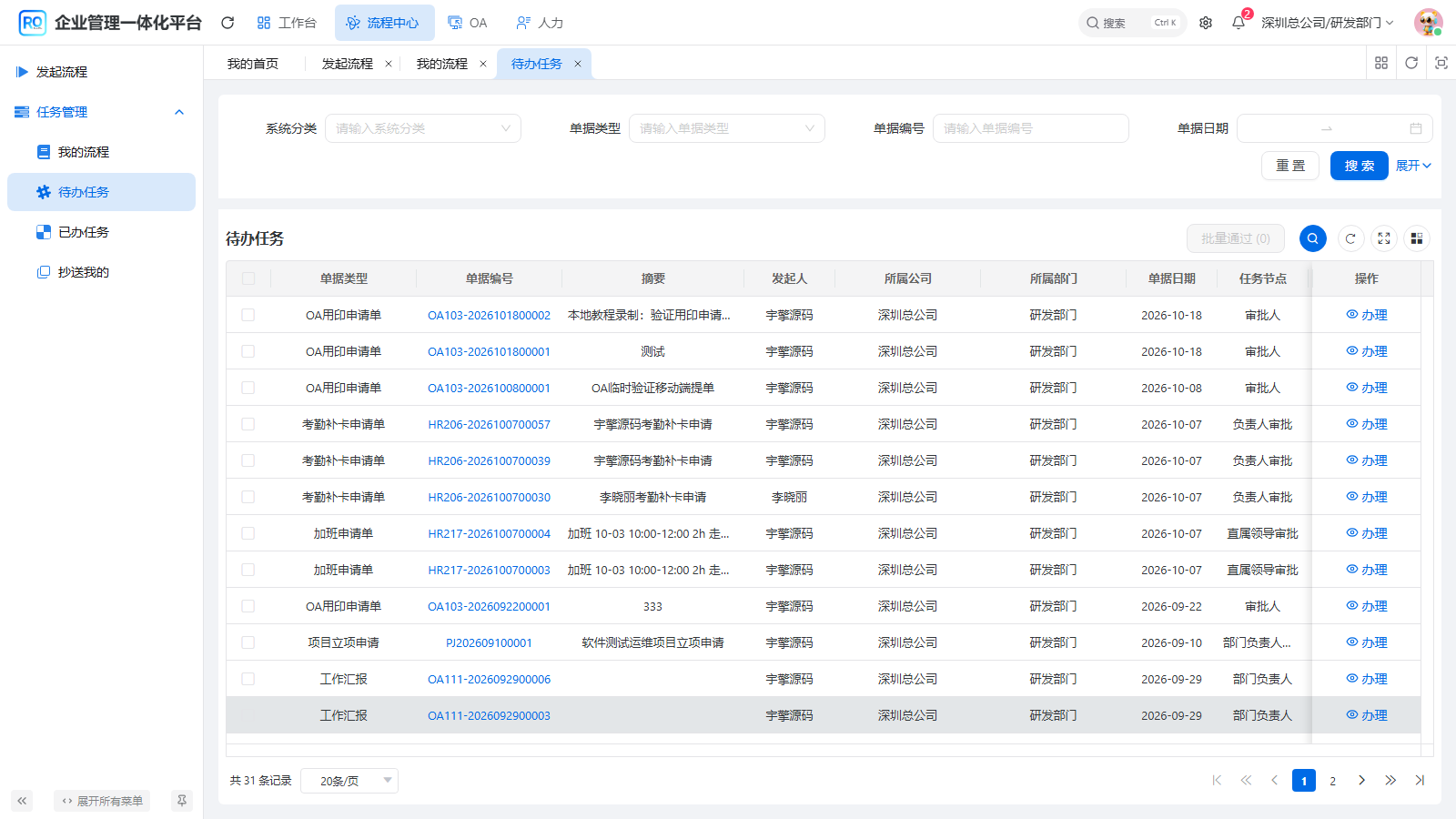Open the 20条/页 page size dropdown
Image resolution: width=1456 pixels, height=819 pixels.
pyautogui.click(x=349, y=781)
